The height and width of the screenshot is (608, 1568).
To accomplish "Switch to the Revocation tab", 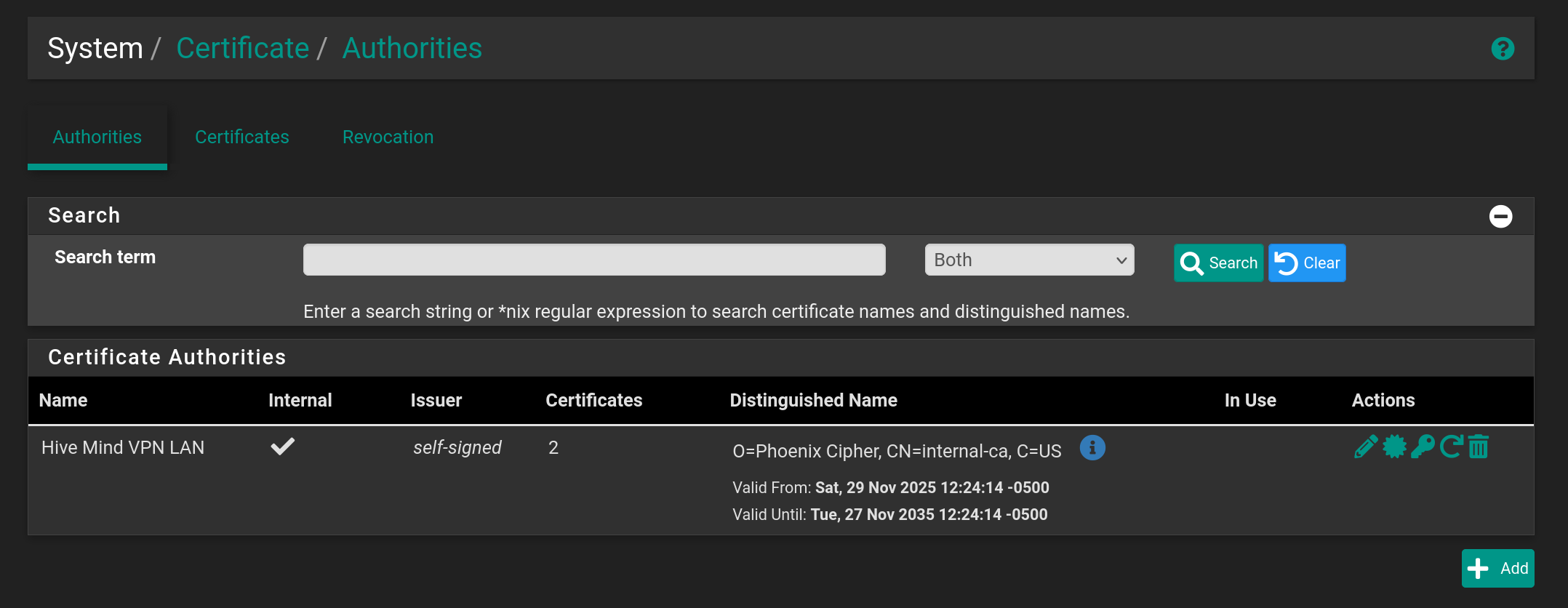I will coord(388,137).
